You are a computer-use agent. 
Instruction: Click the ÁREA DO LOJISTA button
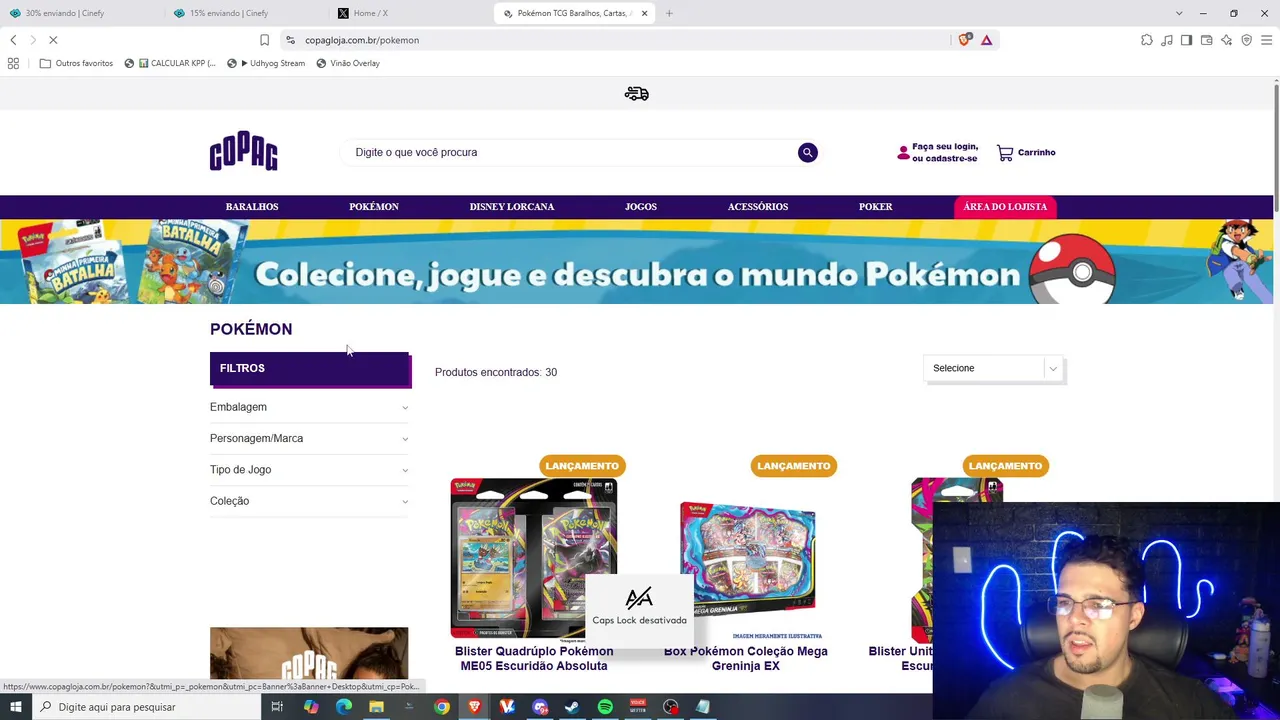tap(1005, 207)
